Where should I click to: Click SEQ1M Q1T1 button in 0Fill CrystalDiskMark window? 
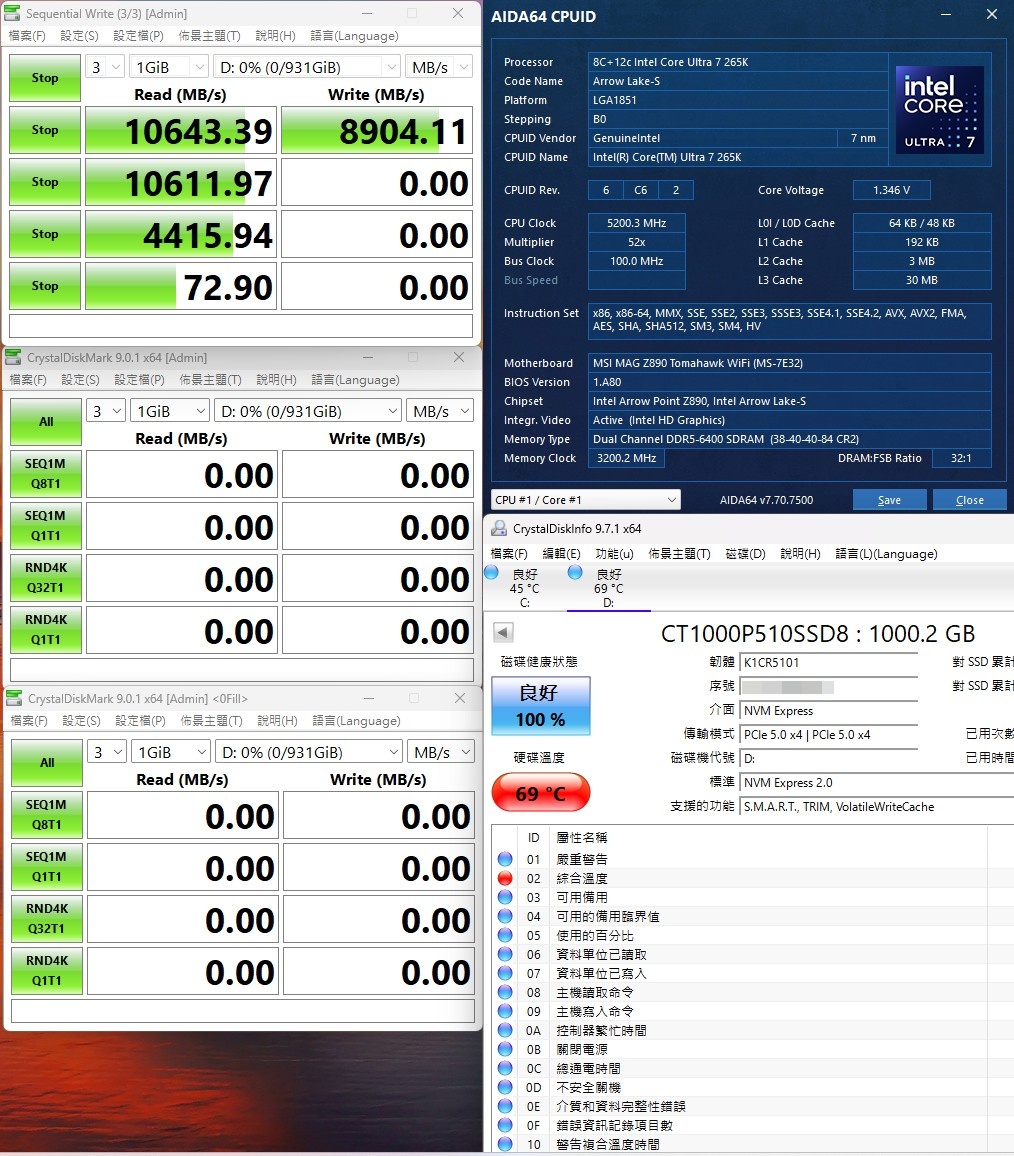(47, 866)
